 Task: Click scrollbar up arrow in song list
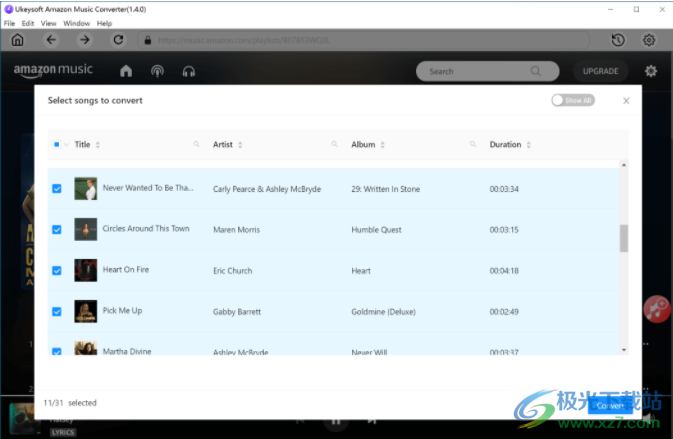coord(624,165)
